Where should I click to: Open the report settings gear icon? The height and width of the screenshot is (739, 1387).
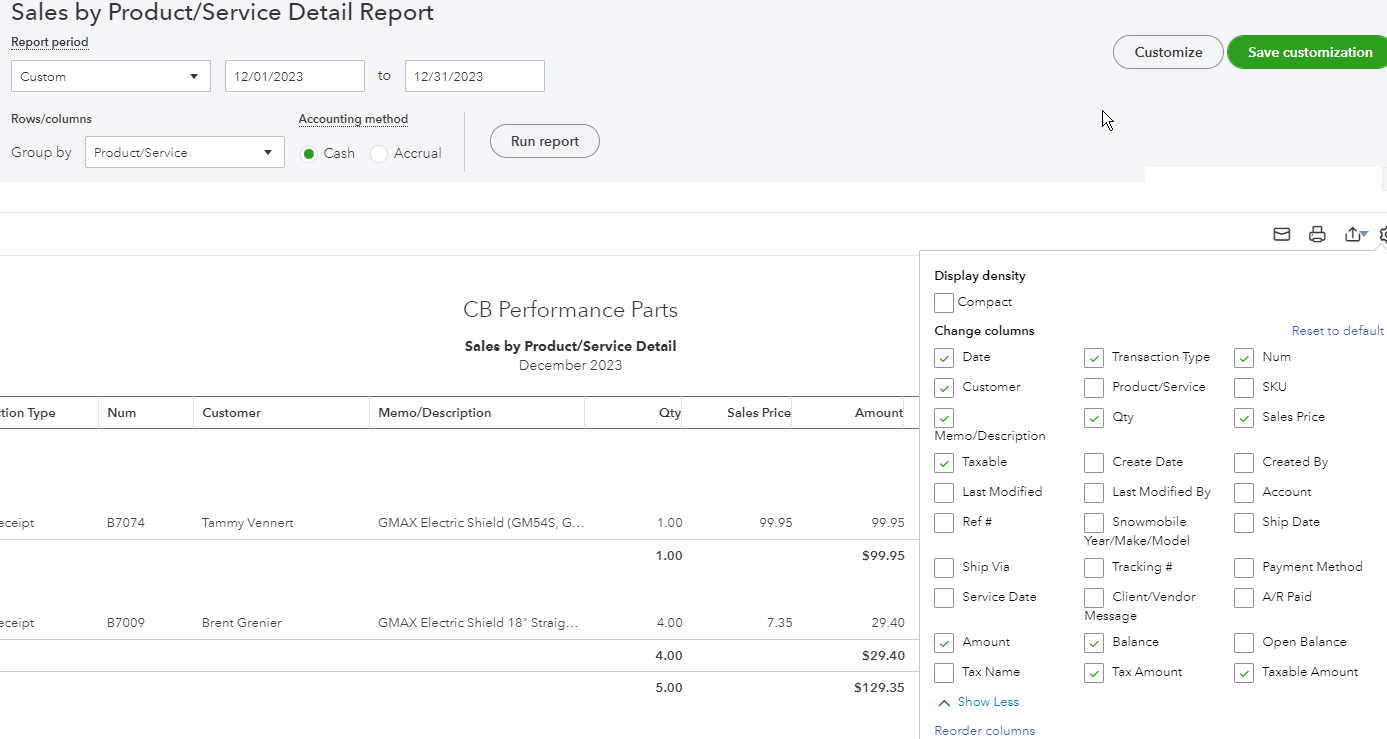click(x=1382, y=233)
